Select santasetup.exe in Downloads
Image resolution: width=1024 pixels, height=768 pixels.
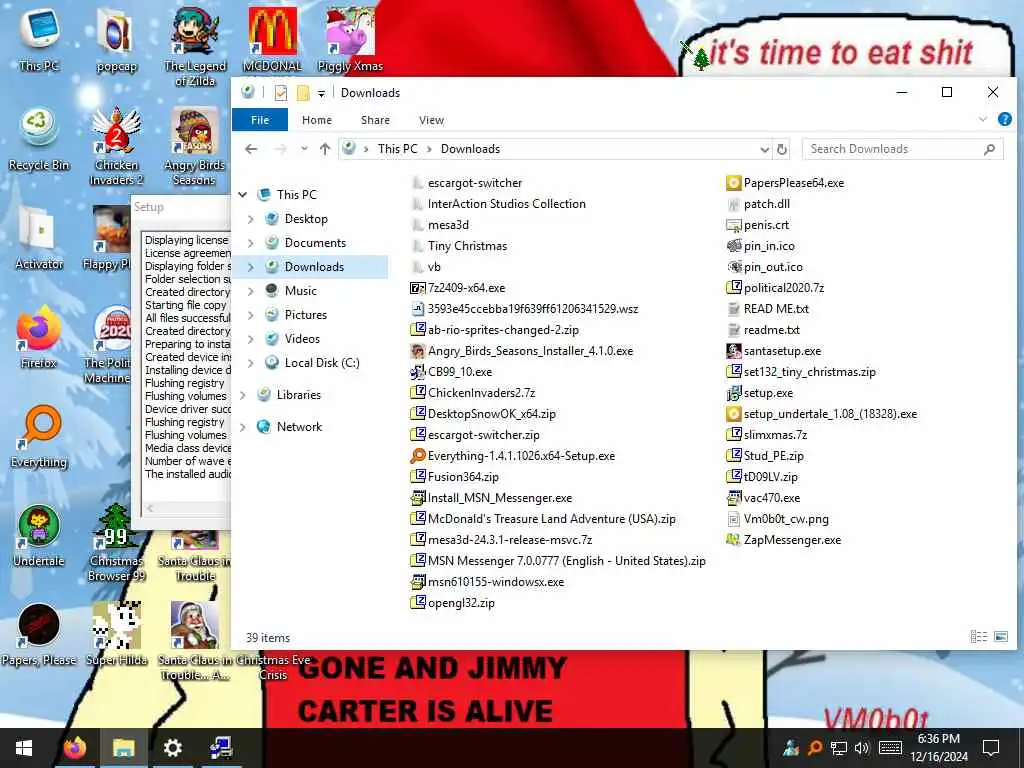click(775, 351)
